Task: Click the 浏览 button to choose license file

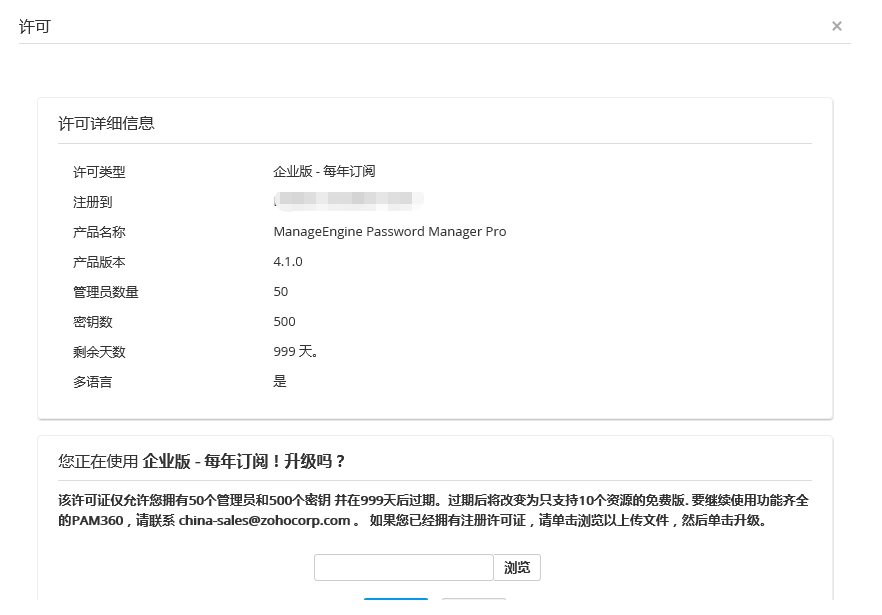Action: [517, 567]
